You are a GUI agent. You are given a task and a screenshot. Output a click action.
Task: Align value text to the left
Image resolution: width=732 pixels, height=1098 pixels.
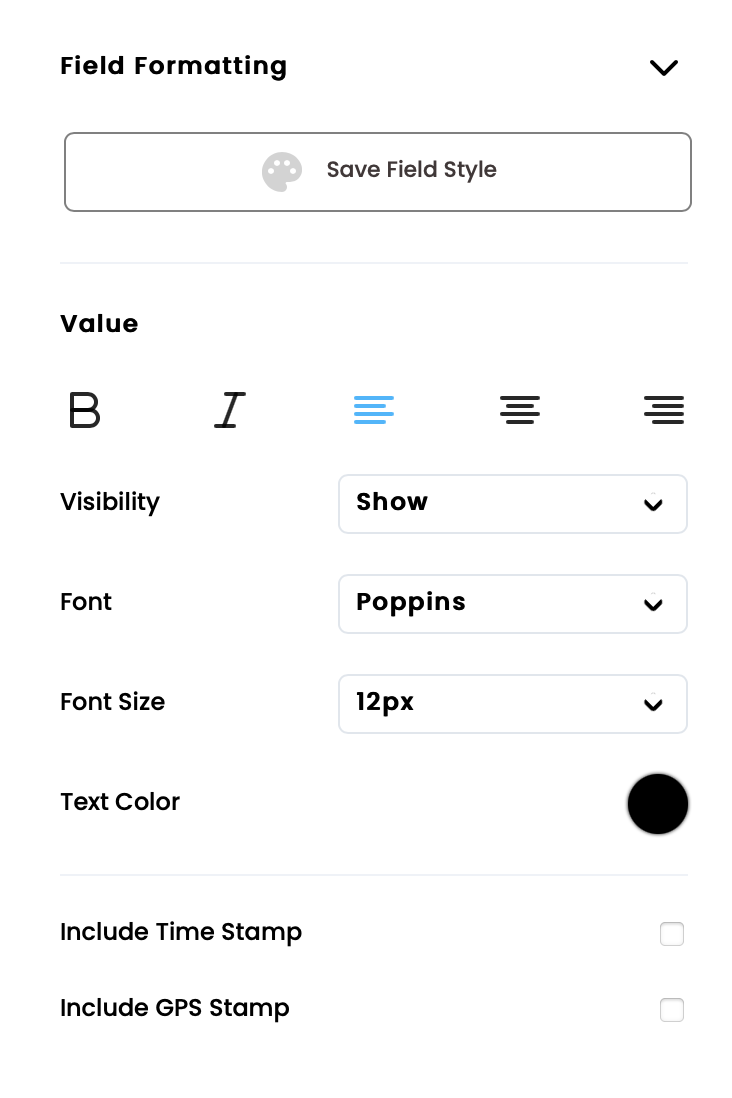[x=374, y=410]
